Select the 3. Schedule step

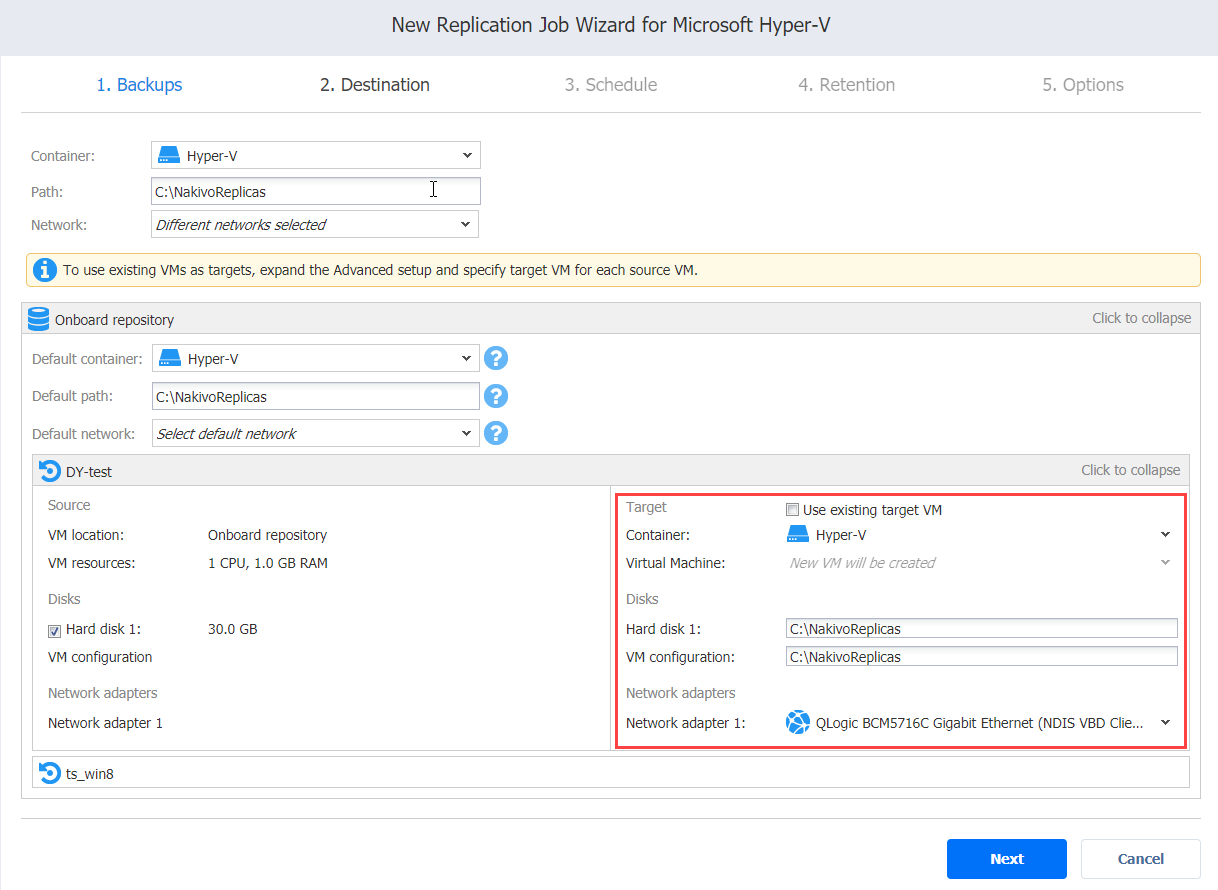click(x=611, y=85)
